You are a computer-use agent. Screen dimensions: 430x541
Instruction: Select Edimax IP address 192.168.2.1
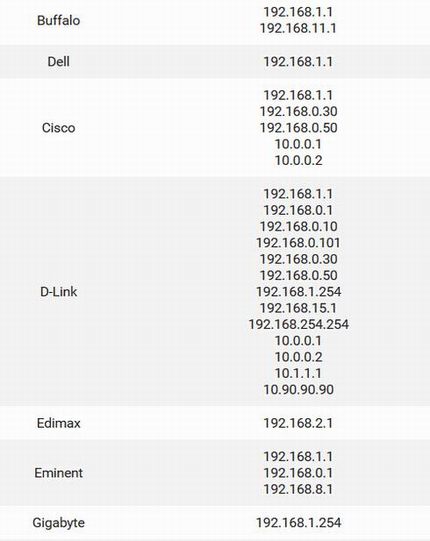click(x=298, y=423)
